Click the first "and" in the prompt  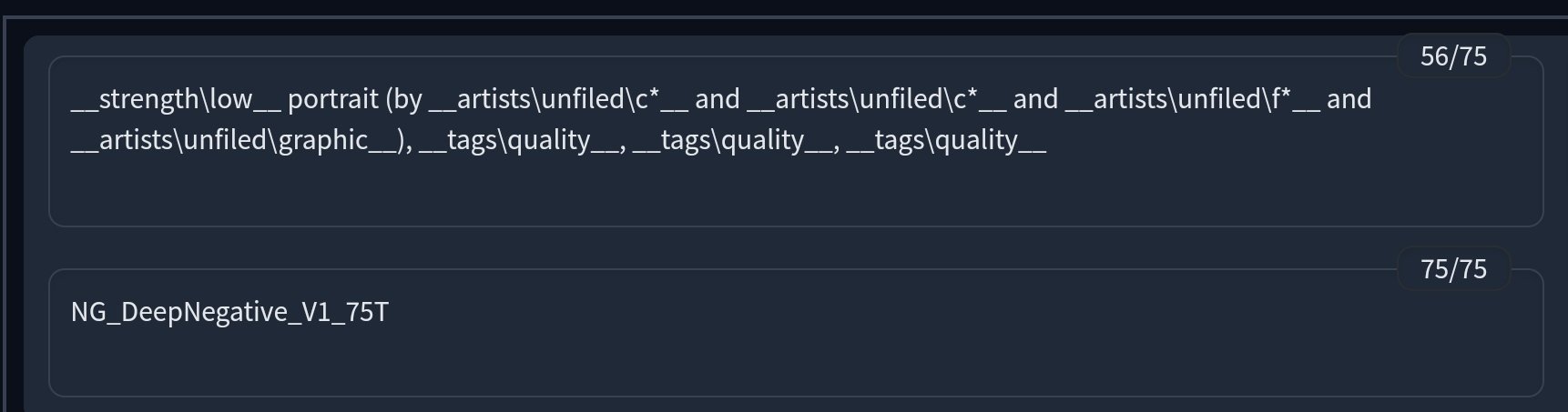[x=718, y=99]
